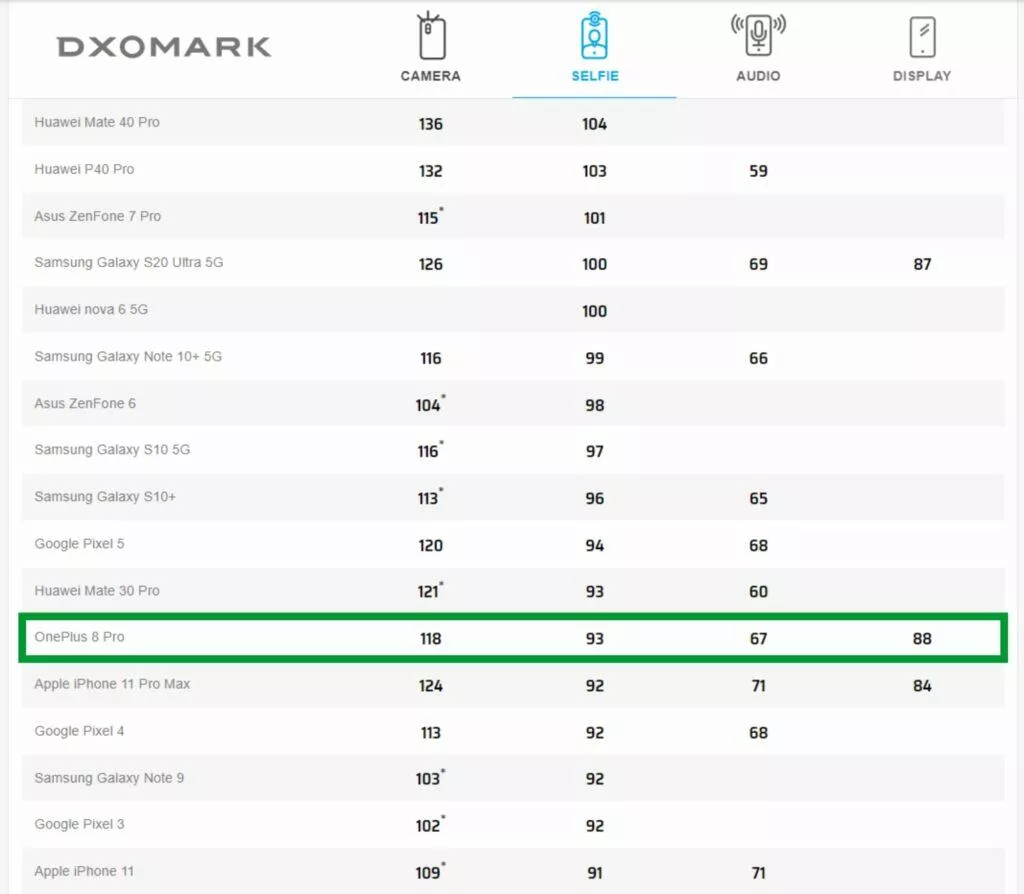Click selfie score 94 for Google Pixel 5

tap(594, 546)
